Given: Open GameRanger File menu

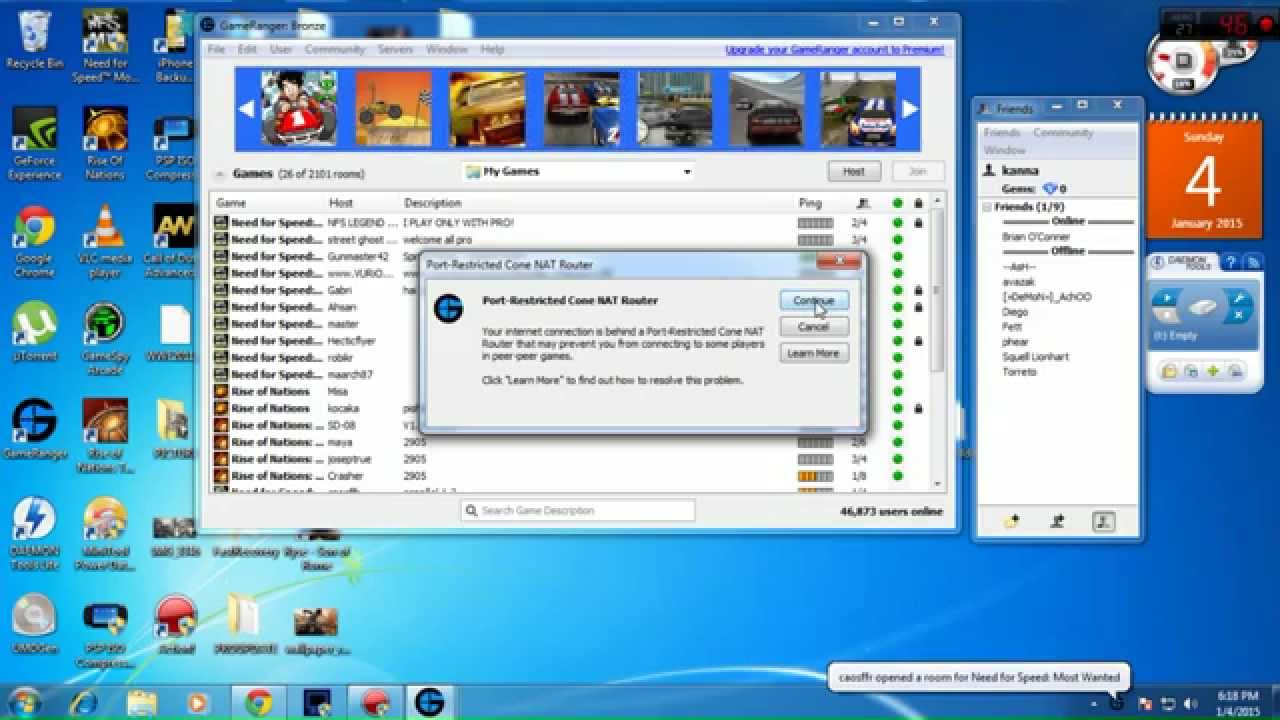Looking at the screenshot, I should (x=216, y=49).
